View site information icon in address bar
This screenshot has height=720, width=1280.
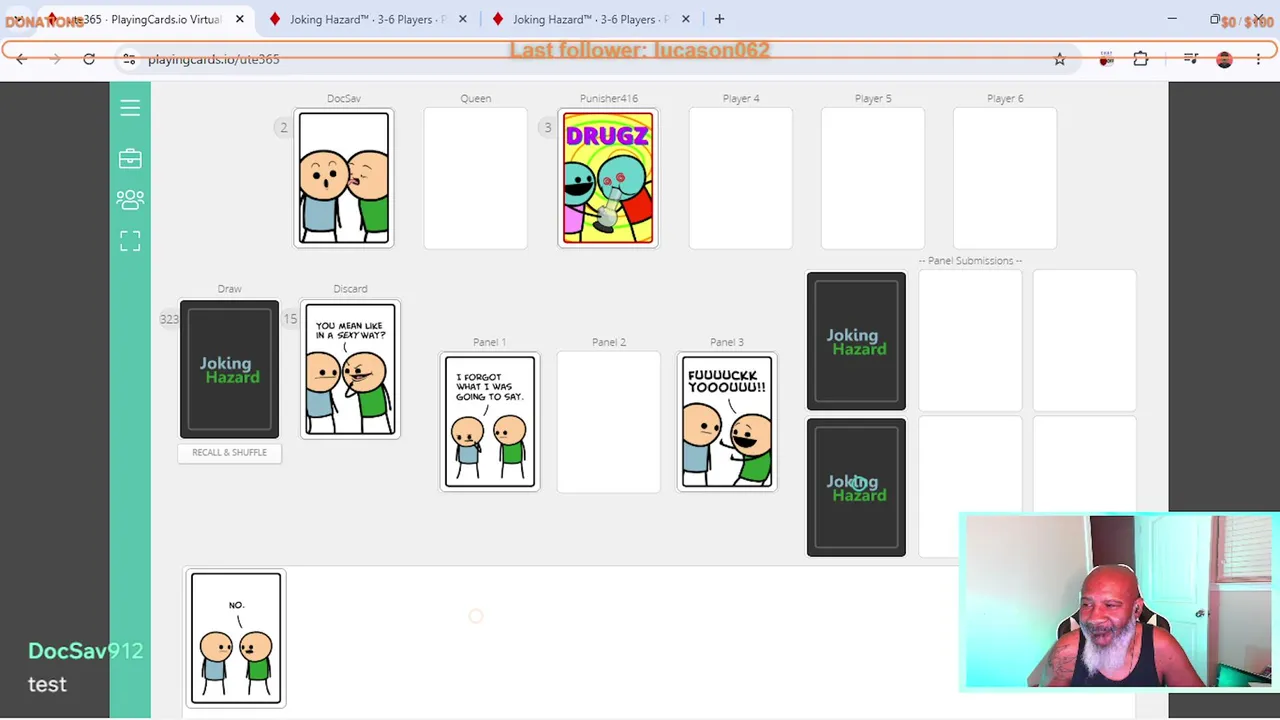(129, 59)
